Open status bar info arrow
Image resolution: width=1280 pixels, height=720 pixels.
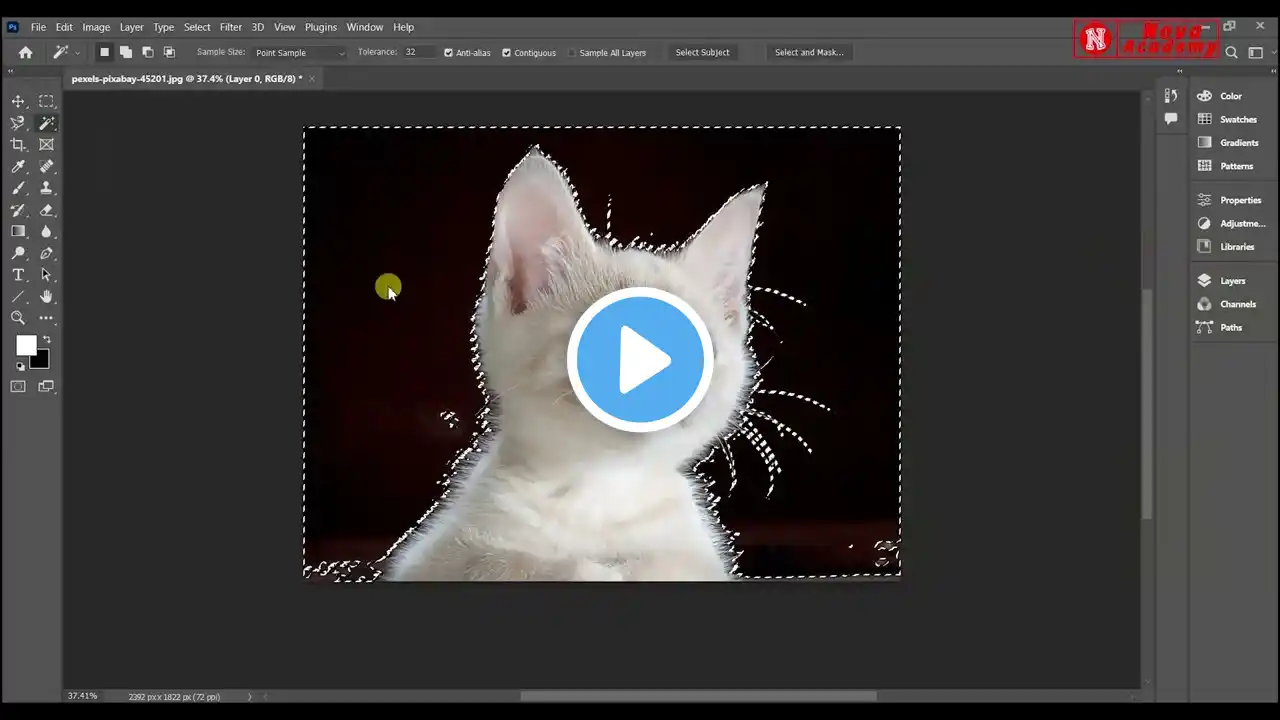[x=250, y=696]
